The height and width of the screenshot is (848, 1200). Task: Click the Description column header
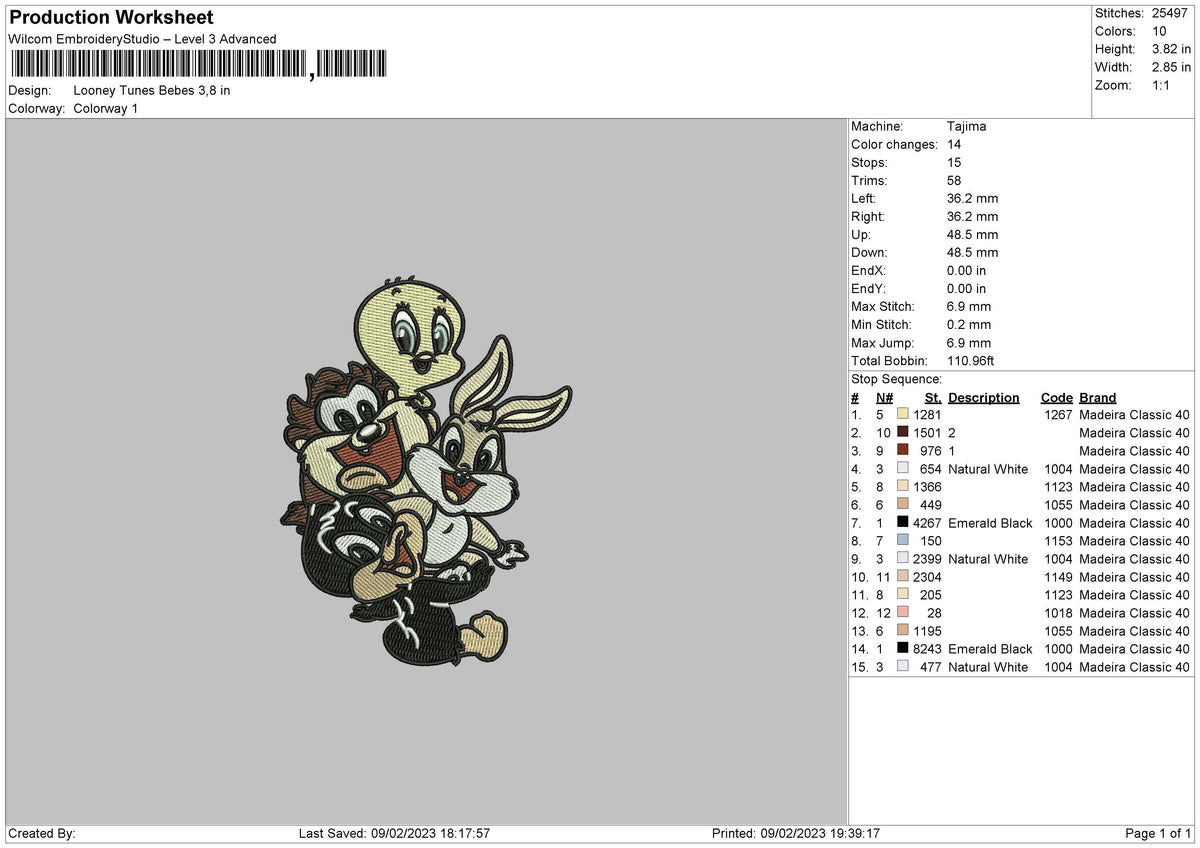click(x=984, y=398)
